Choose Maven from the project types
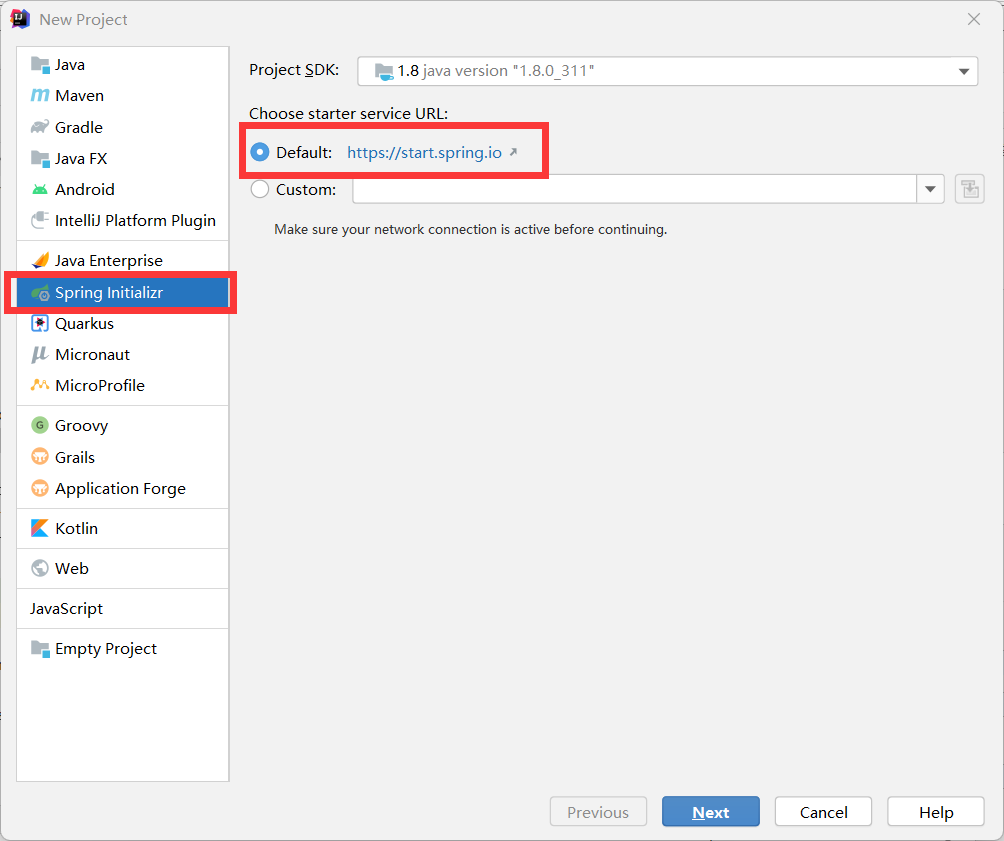This screenshot has width=1004, height=841. click(123, 95)
